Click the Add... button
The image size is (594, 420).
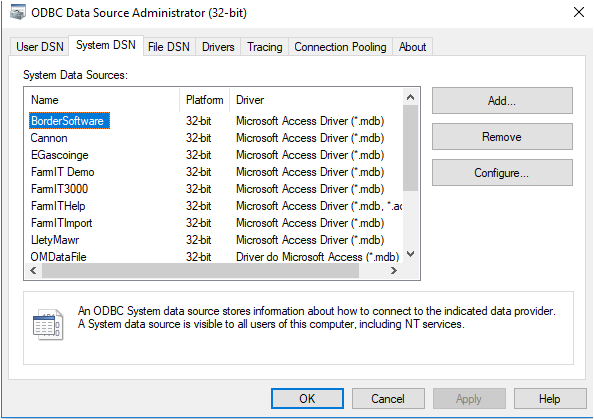pos(502,101)
